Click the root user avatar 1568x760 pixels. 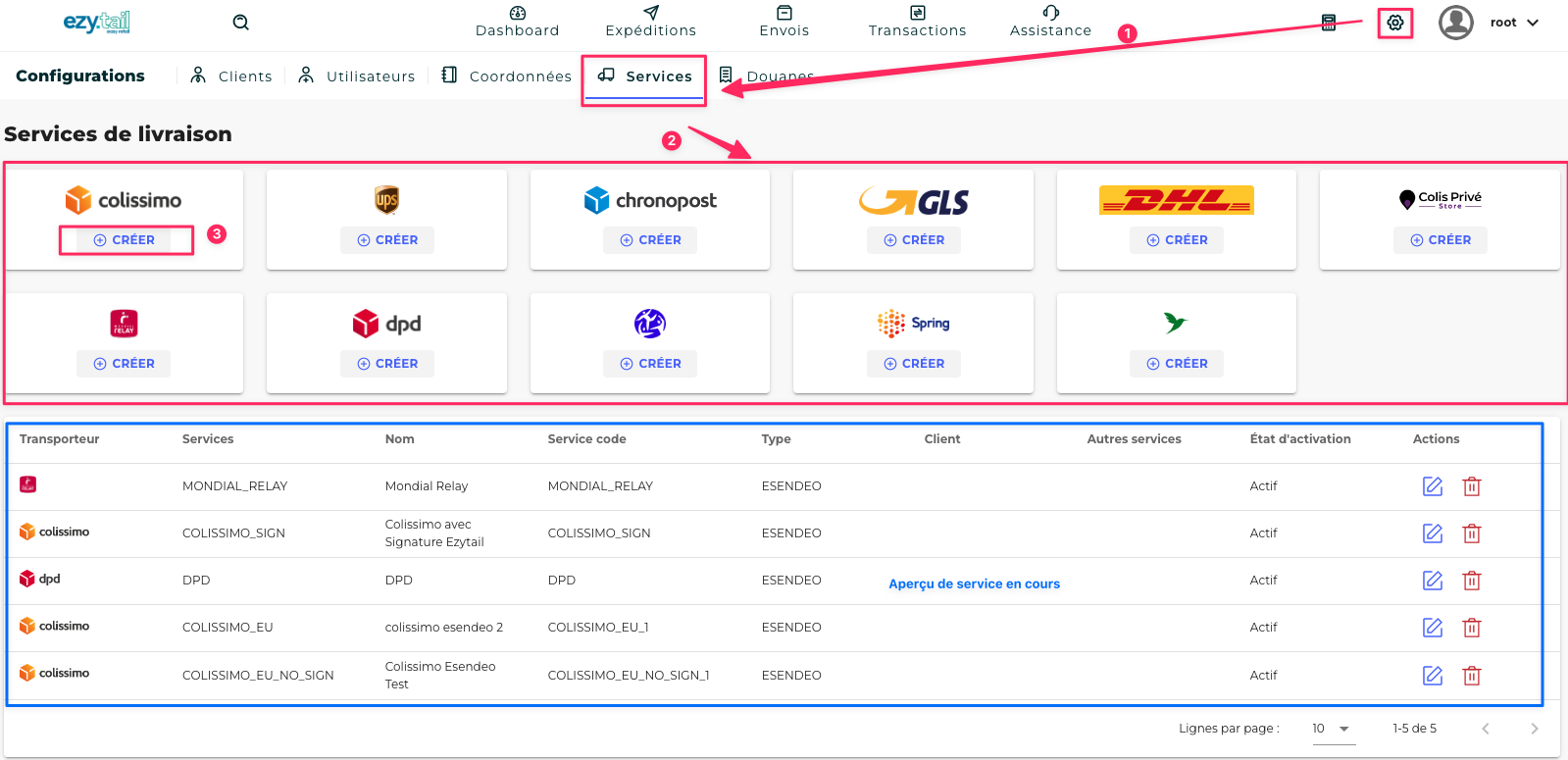point(1456,23)
